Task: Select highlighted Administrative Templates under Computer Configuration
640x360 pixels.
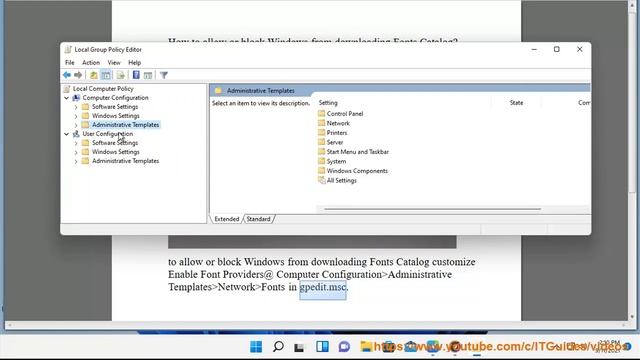Action: 125,125
